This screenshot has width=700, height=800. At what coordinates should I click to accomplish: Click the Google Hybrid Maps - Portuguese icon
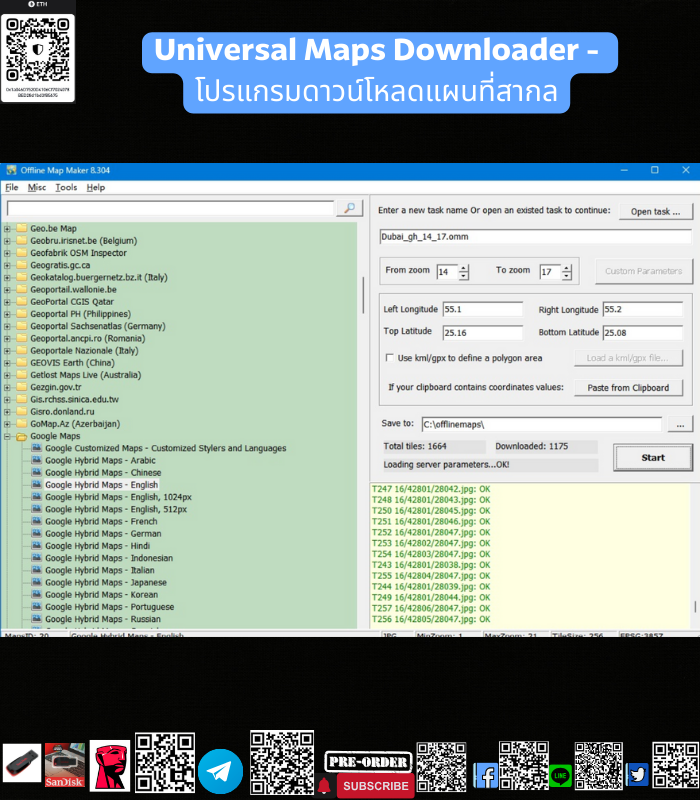37,607
